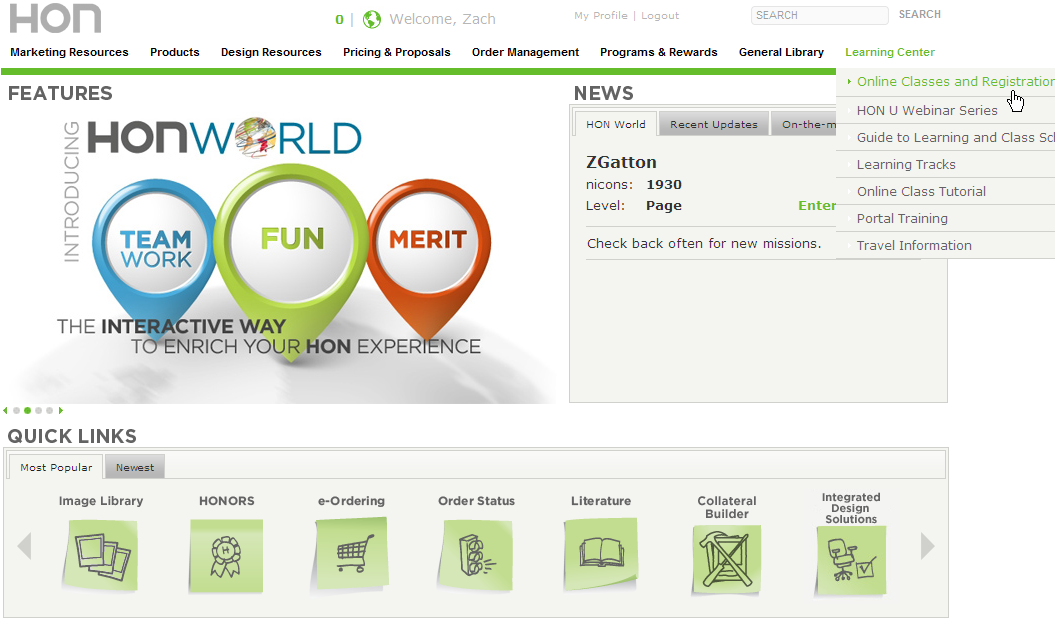
Task: Open the e-Ordering shopping cart icon
Action: pos(351,554)
